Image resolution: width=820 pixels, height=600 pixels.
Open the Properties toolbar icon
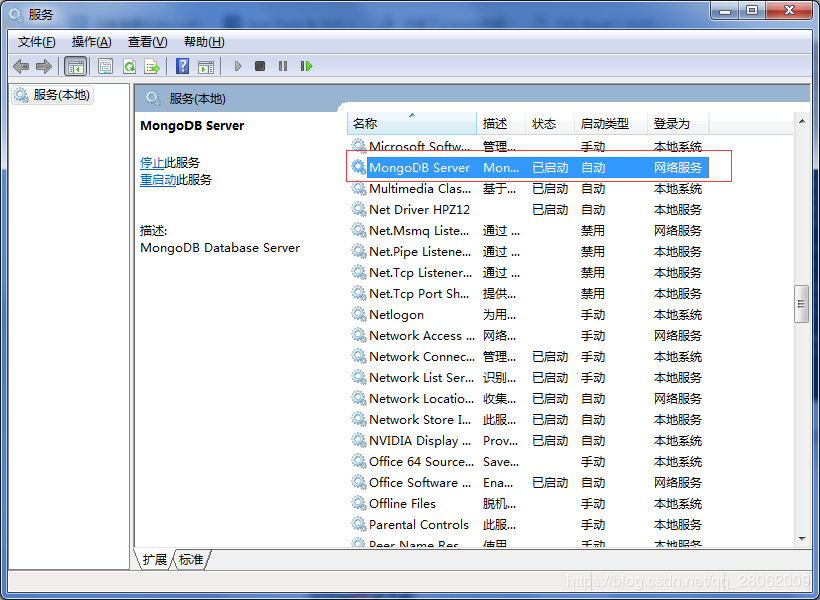tap(106, 66)
